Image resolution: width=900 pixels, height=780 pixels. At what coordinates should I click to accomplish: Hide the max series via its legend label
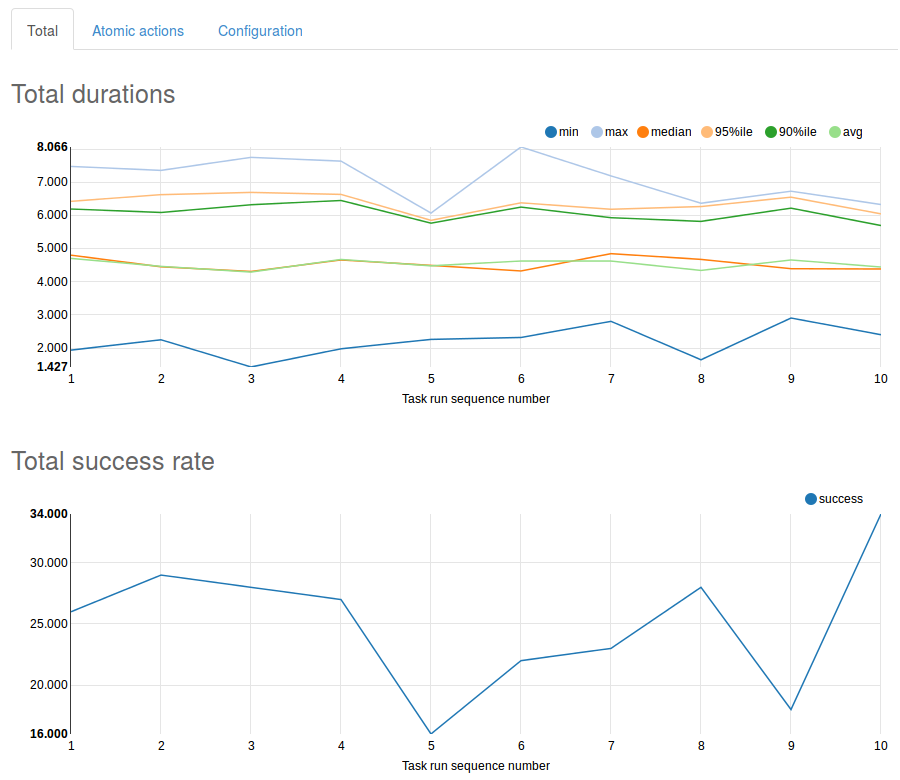618,131
